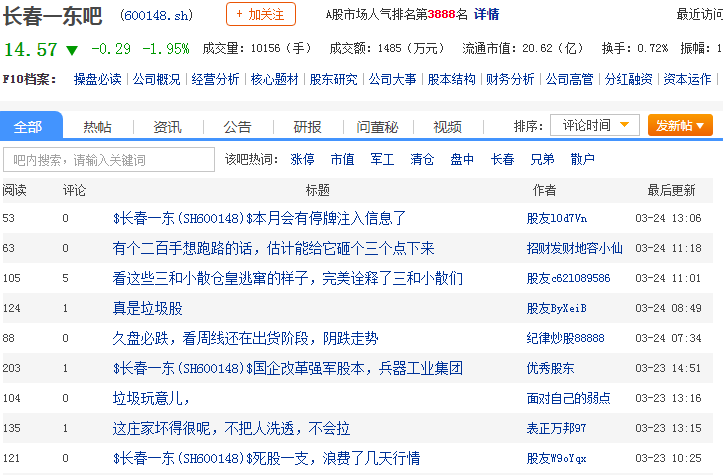Screen dimensions: 723x475
Task: Open author 纪律炒股88888 profile
Action: [x=565, y=338]
